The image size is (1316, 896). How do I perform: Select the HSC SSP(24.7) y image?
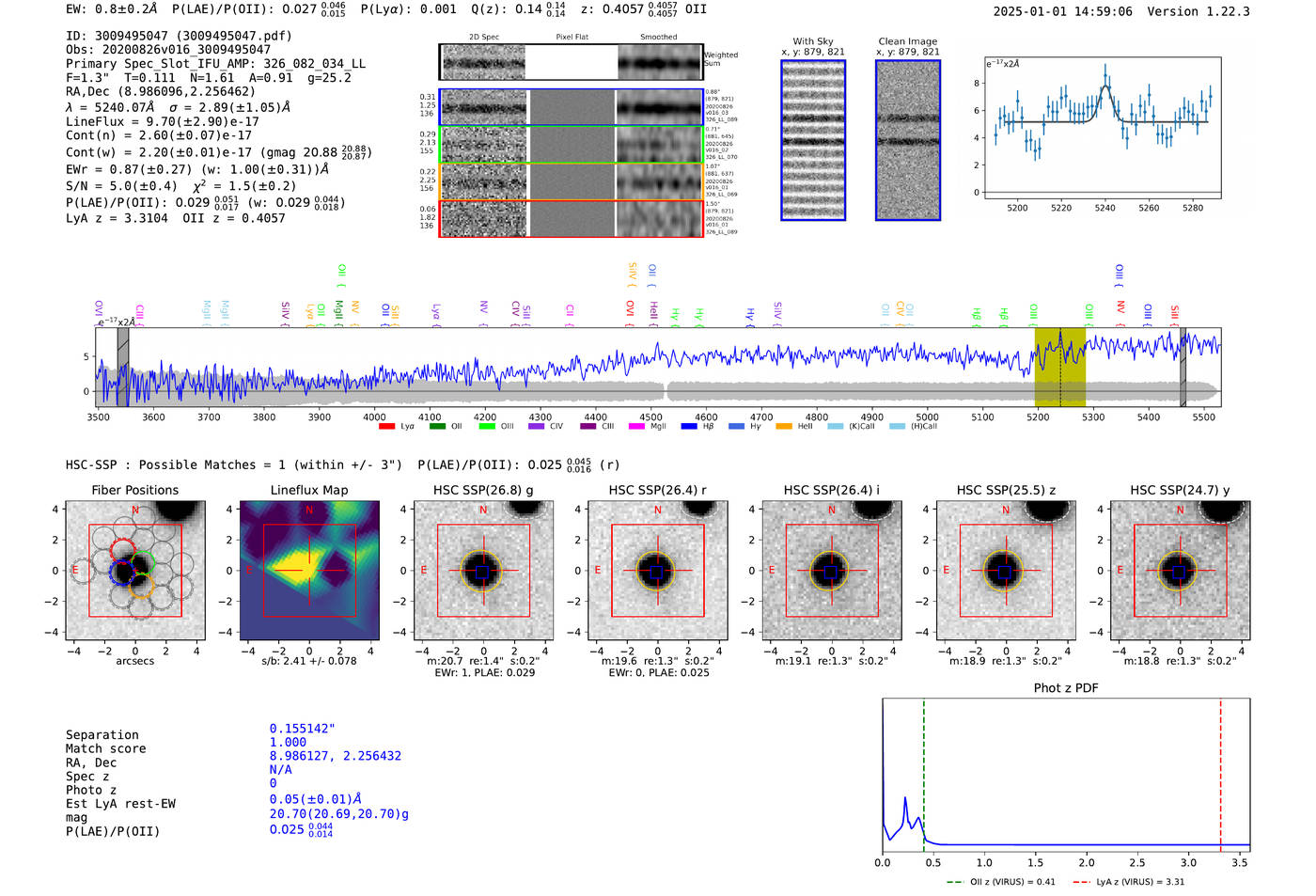coord(1180,571)
